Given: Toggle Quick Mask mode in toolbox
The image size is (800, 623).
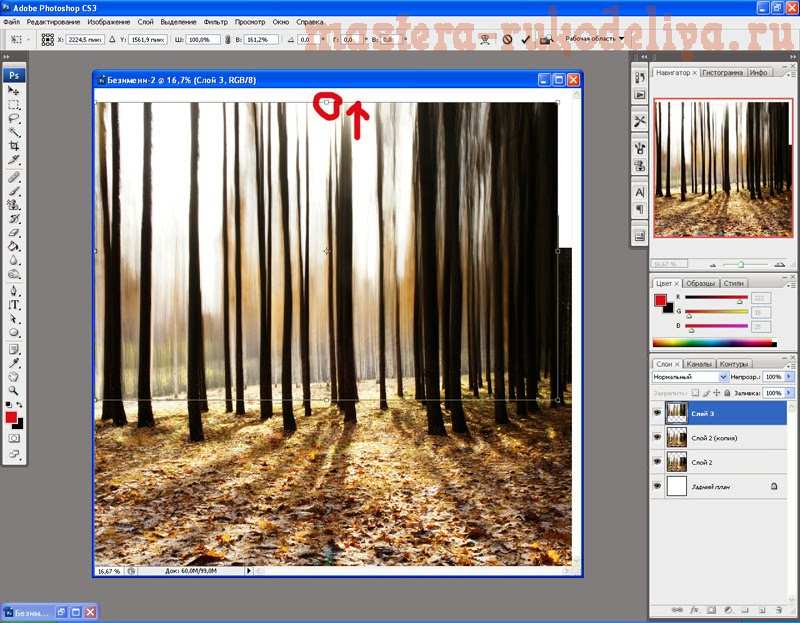Looking at the screenshot, I should pyautogui.click(x=14, y=438).
